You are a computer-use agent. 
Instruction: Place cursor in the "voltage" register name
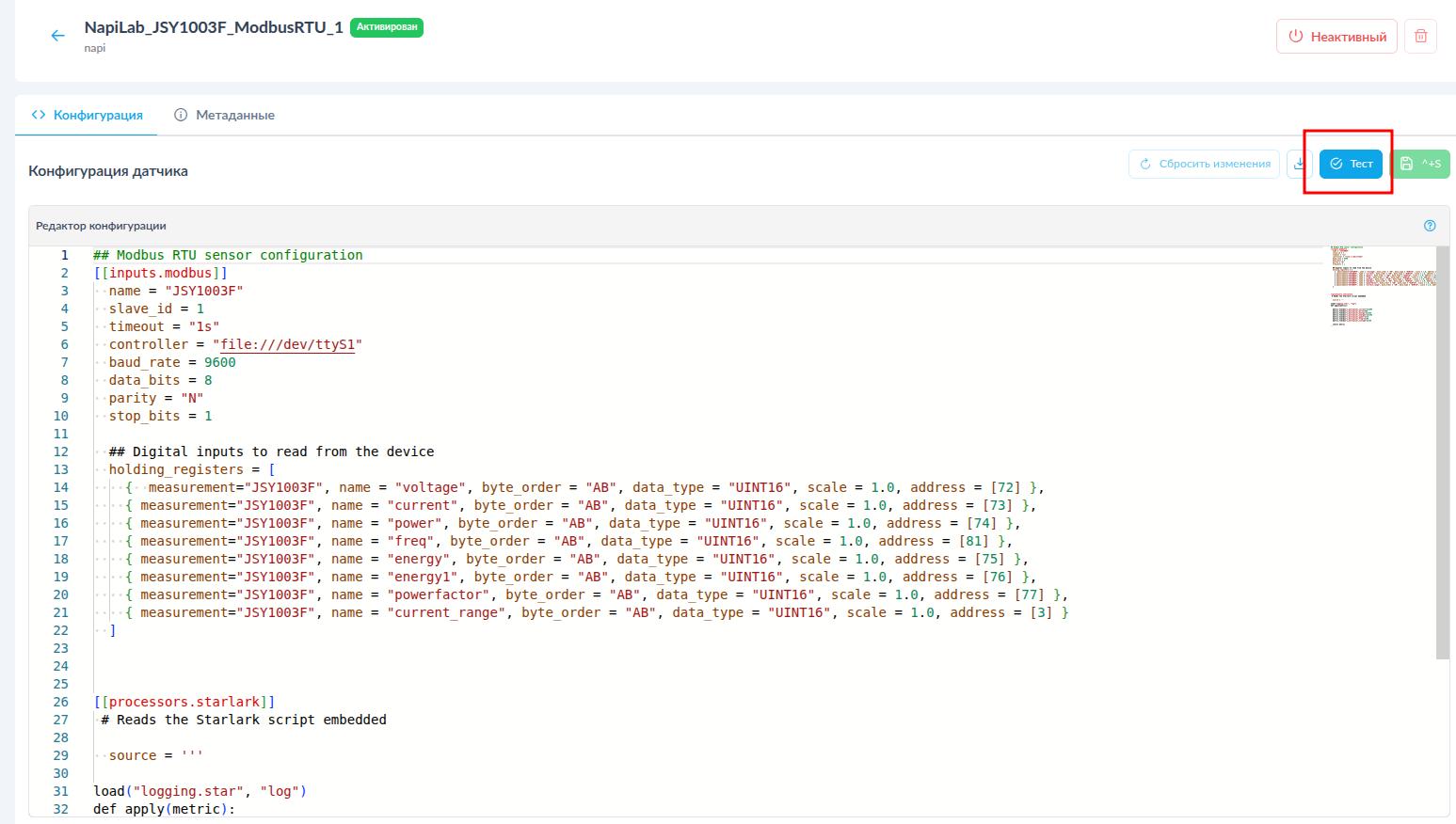tap(430, 487)
